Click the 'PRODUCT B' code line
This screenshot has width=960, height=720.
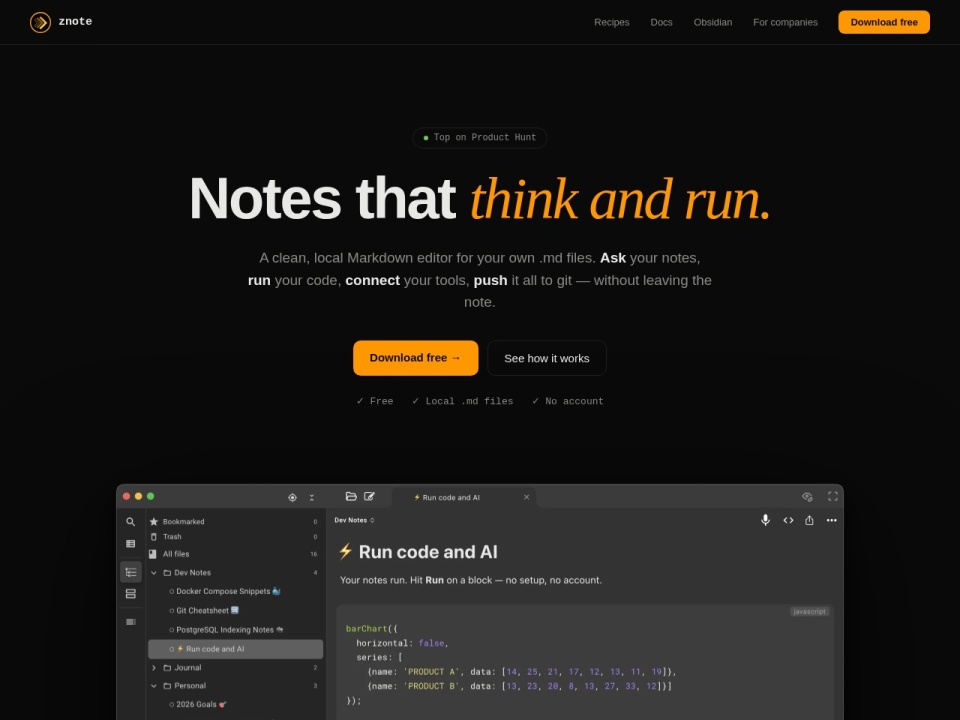(519, 686)
